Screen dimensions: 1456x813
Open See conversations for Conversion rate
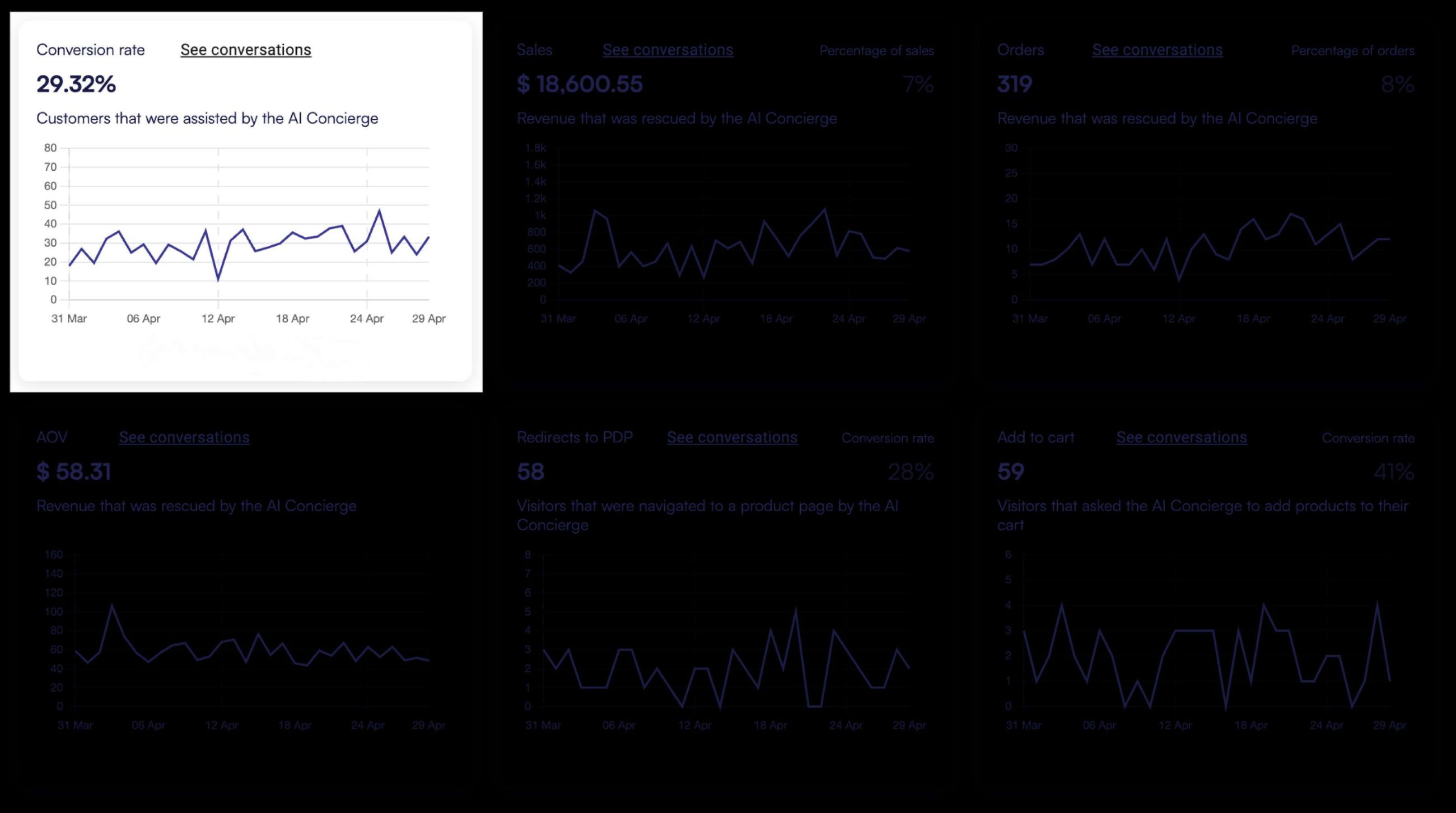pos(245,50)
